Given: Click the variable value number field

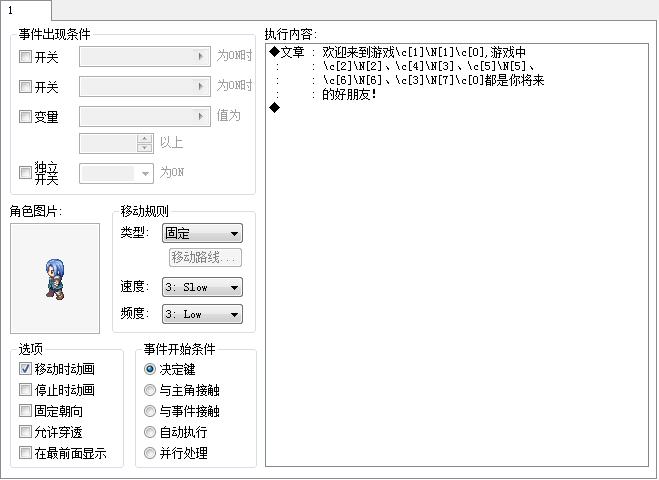Looking at the screenshot, I should 108,143.
